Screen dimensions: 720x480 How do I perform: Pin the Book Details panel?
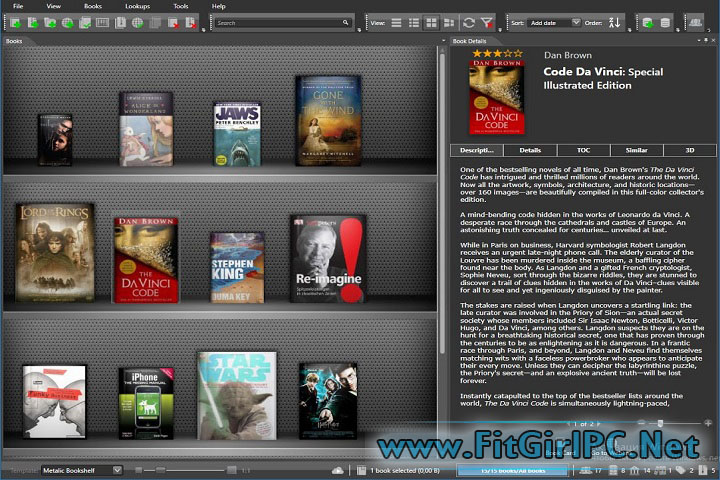tap(708, 41)
